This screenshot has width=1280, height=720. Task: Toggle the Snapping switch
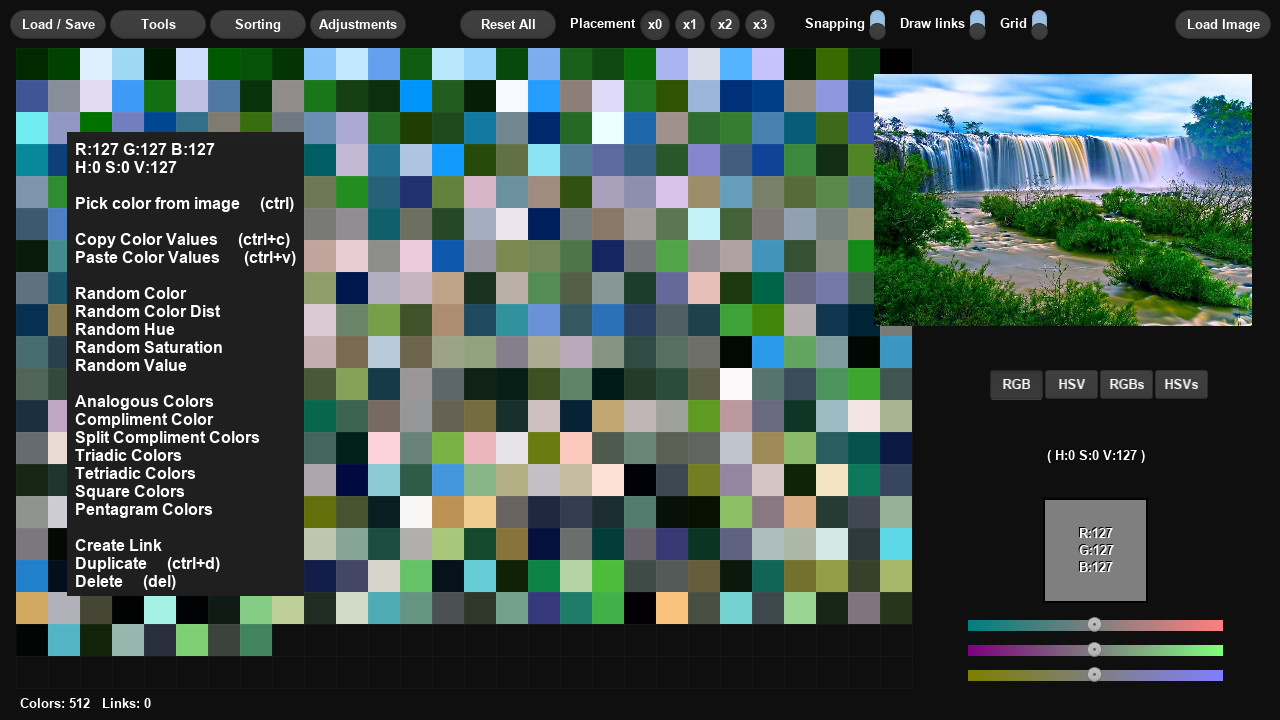877,24
